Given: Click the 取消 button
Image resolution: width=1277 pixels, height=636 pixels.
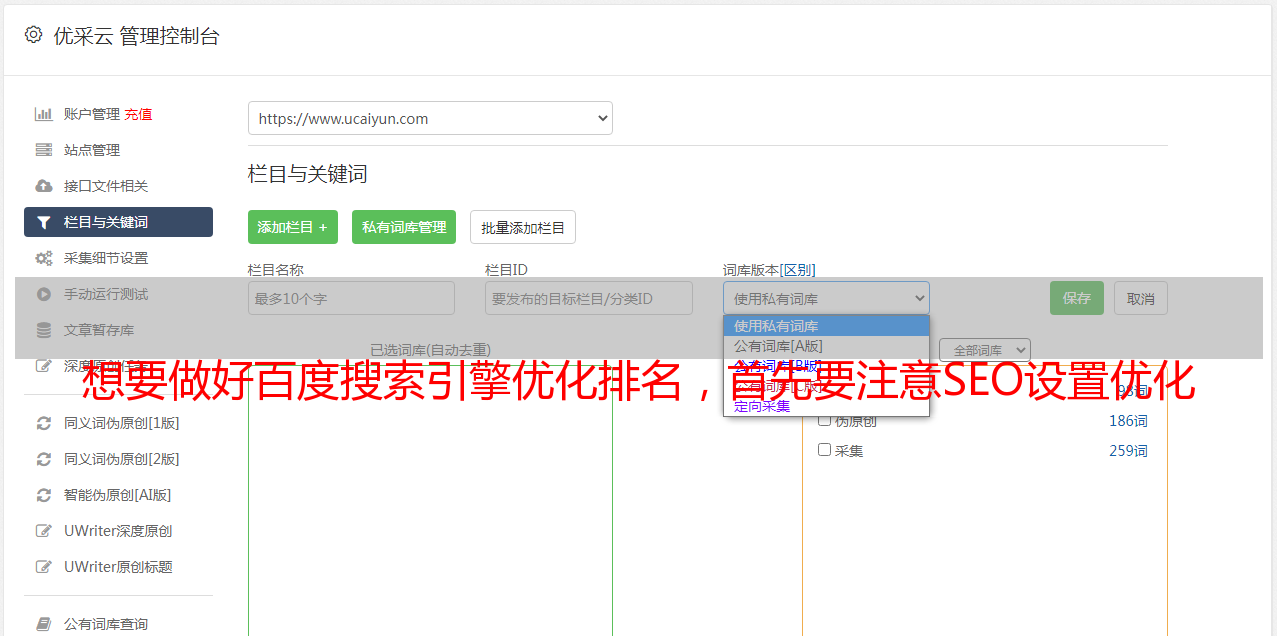Looking at the screenshot, I should pos(1141,298).
